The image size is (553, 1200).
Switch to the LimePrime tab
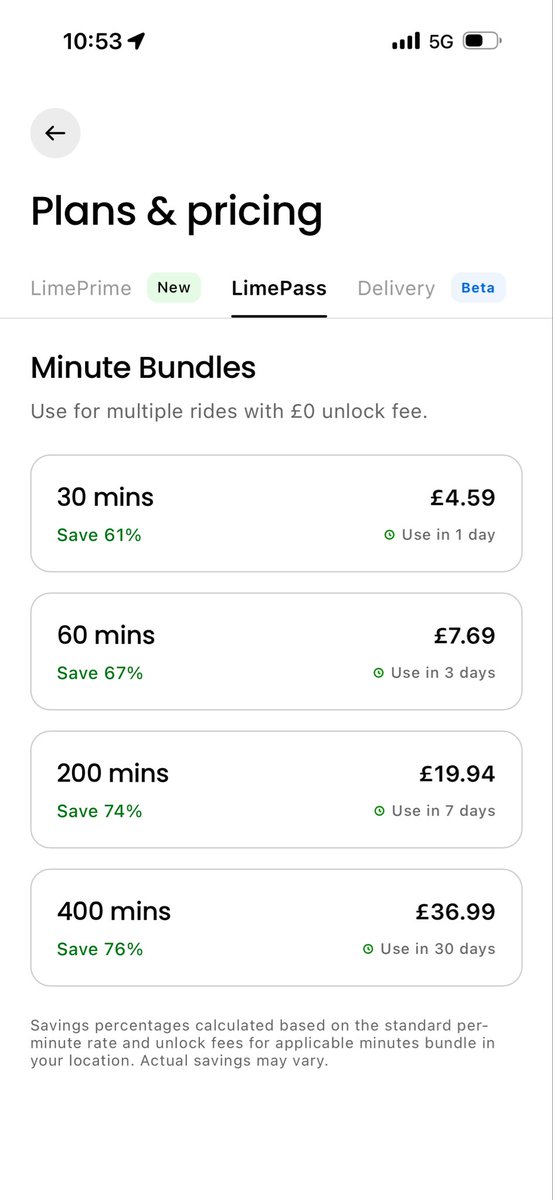tap(81, 288)
